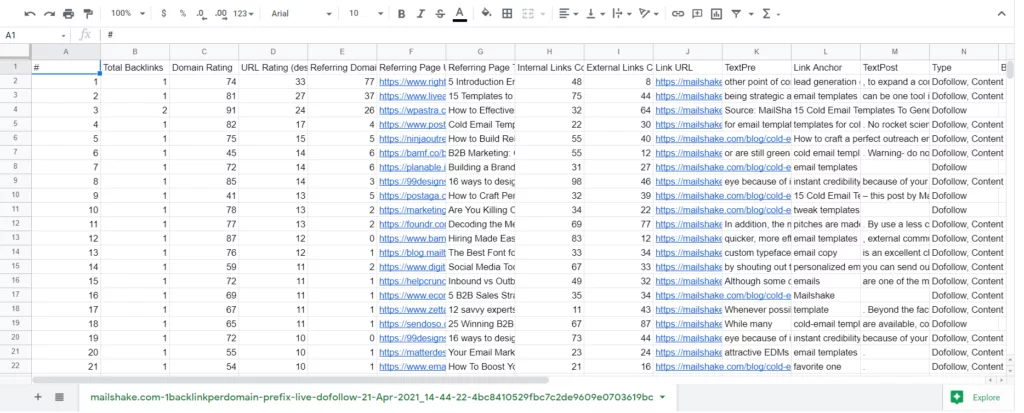
Task: Open the Name box dropdown arrow
Action: (x=63, y=35)
